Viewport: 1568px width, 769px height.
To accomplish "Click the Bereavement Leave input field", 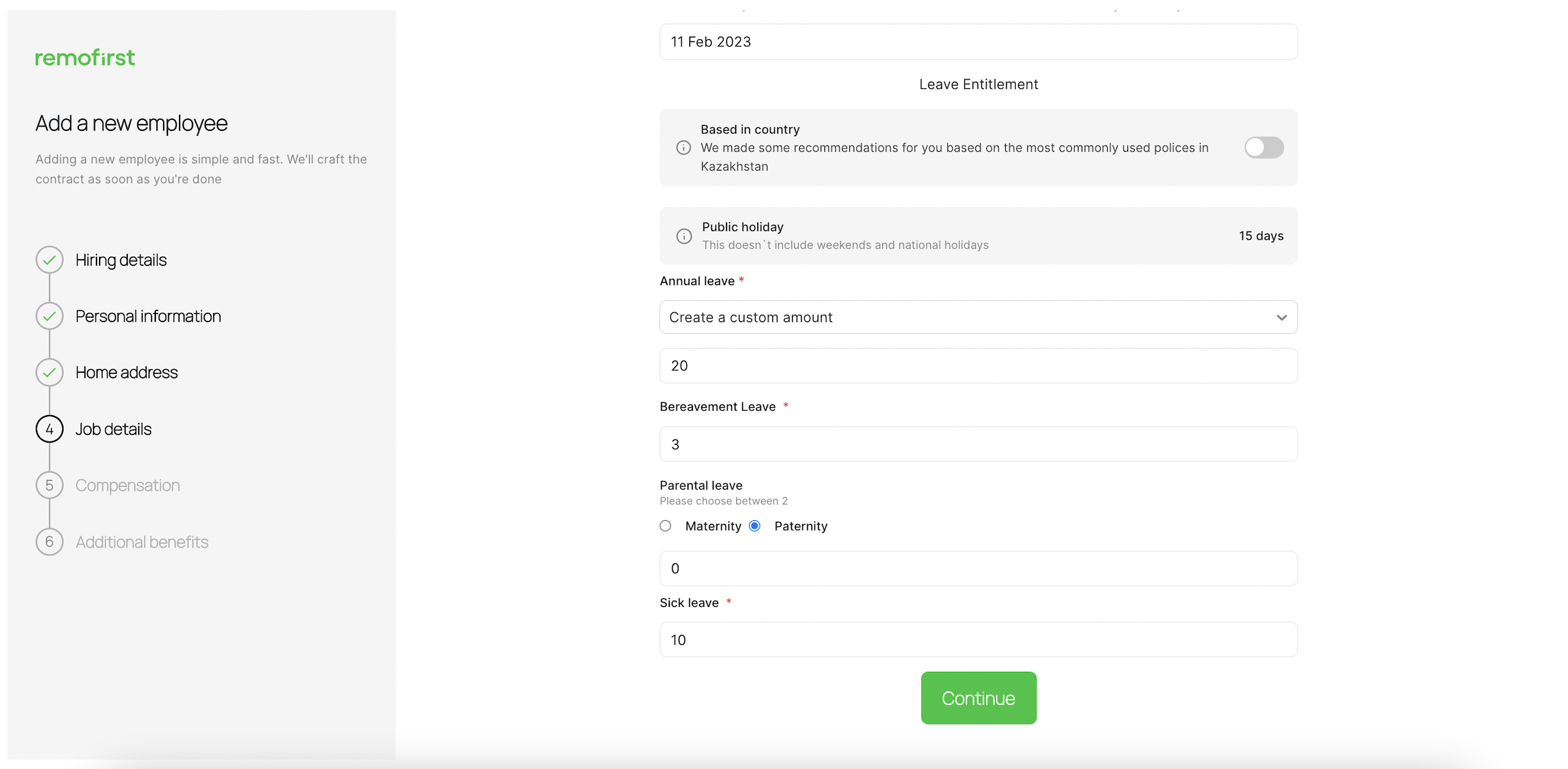I will (978, 444).
